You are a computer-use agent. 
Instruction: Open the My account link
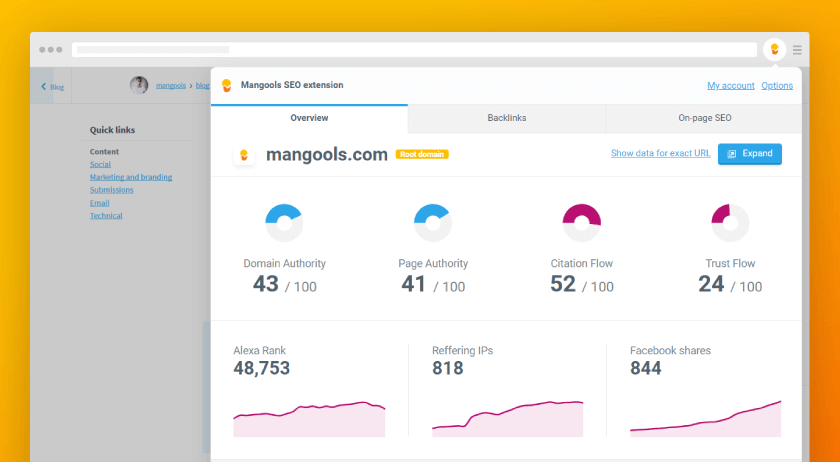730,86
